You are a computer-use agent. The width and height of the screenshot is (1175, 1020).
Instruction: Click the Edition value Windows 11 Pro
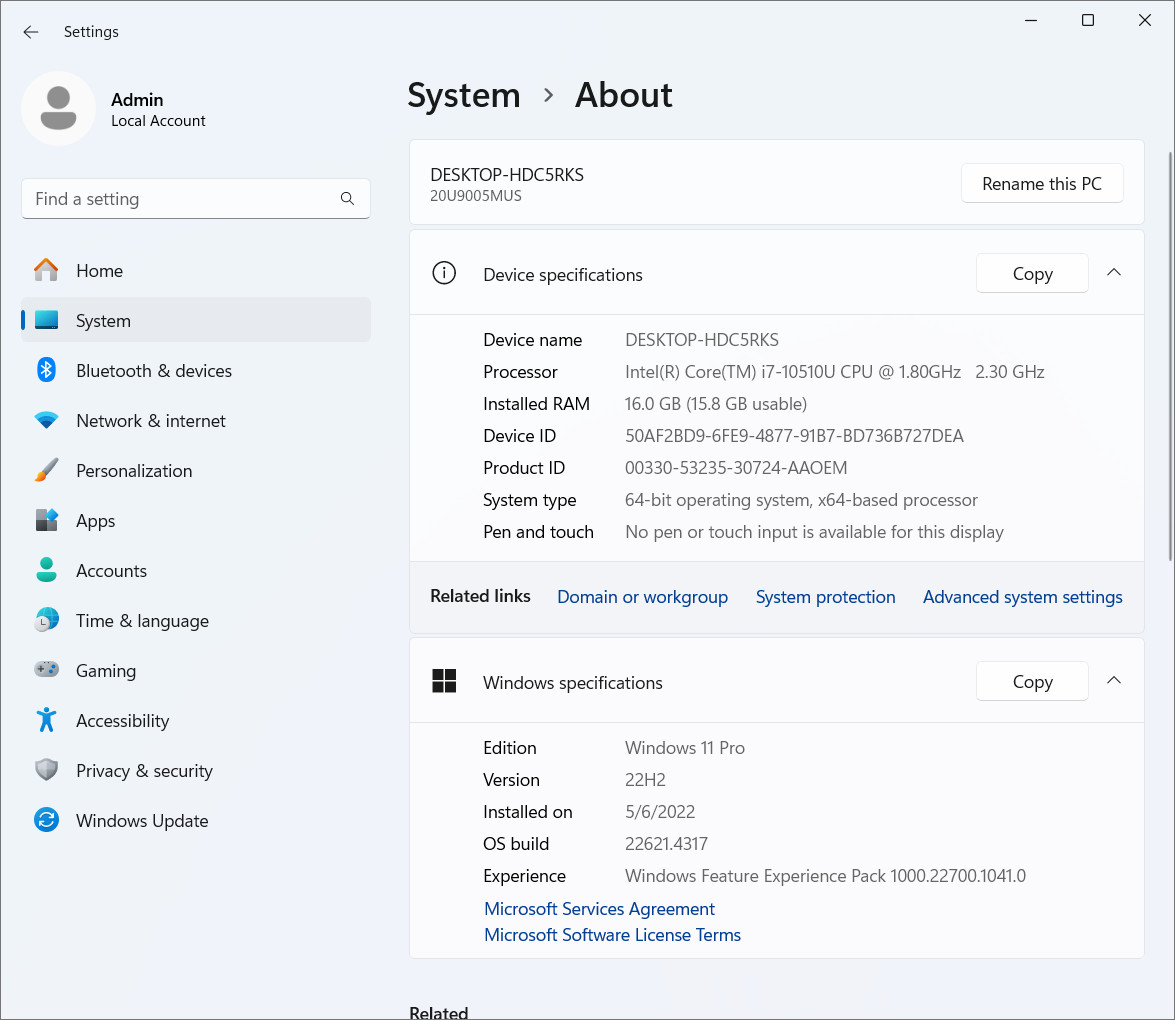click(685, 748)
